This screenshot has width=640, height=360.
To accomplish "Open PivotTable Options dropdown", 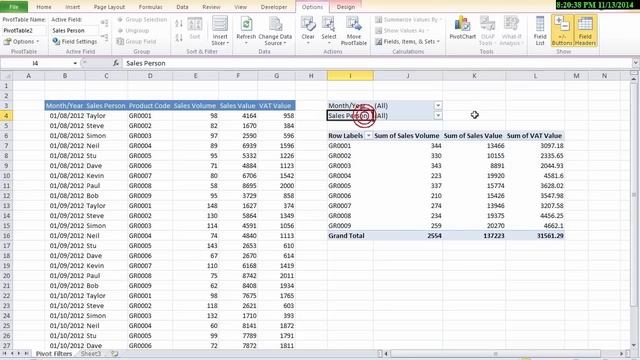I will (x=21, y=41).
